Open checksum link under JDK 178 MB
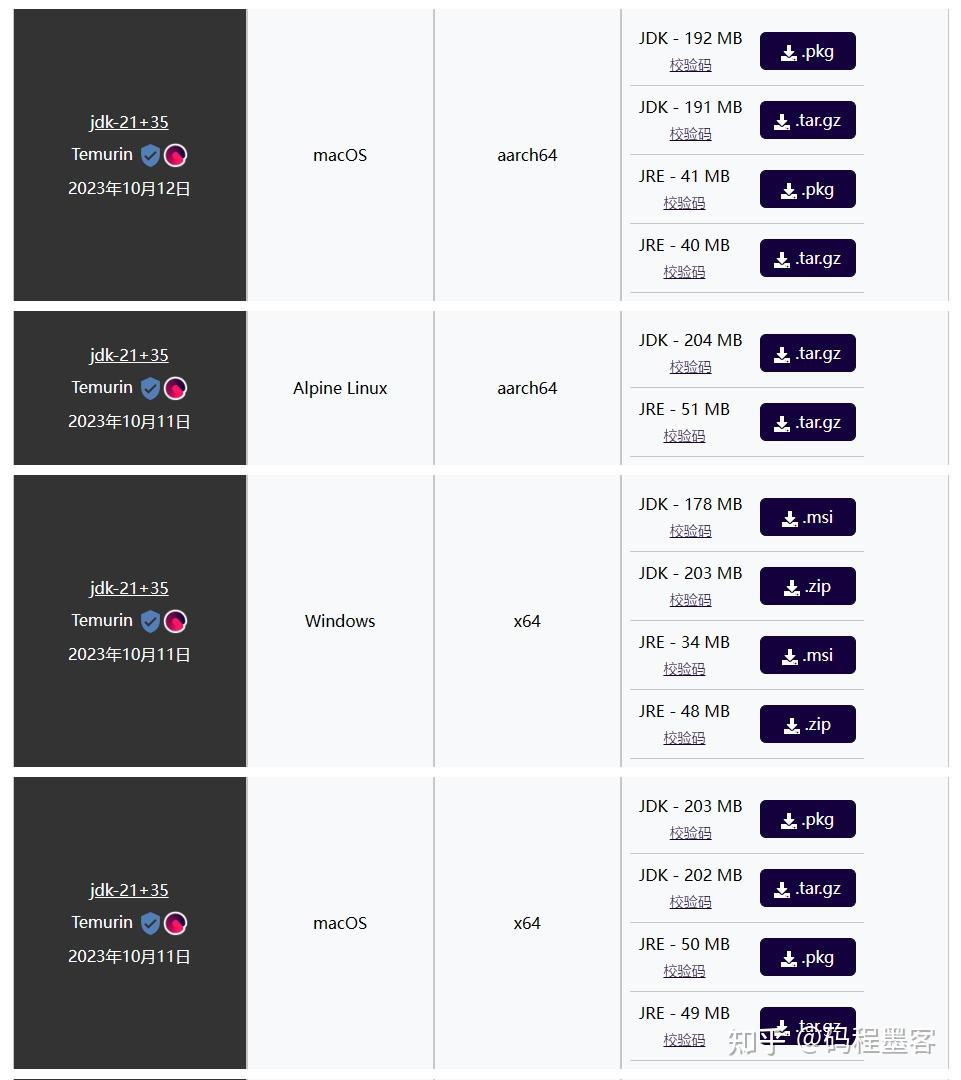This screenshot has width=961, height=1080. (x=690, y=531)
